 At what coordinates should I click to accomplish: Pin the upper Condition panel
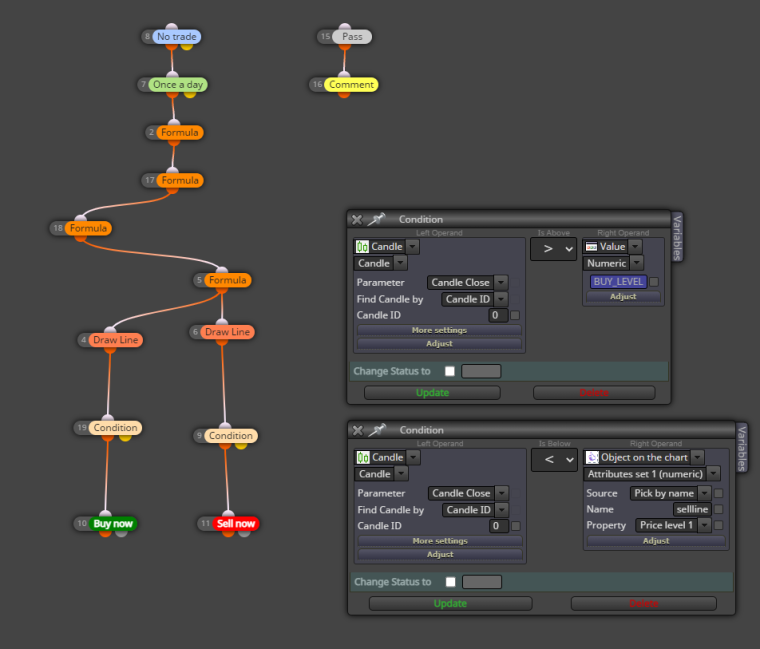[x=376, y=219]
